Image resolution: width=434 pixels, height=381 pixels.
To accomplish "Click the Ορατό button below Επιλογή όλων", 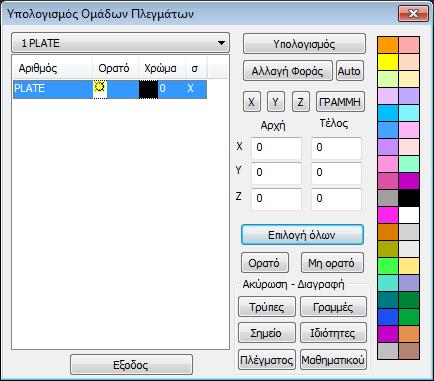I will coord(264,263).
